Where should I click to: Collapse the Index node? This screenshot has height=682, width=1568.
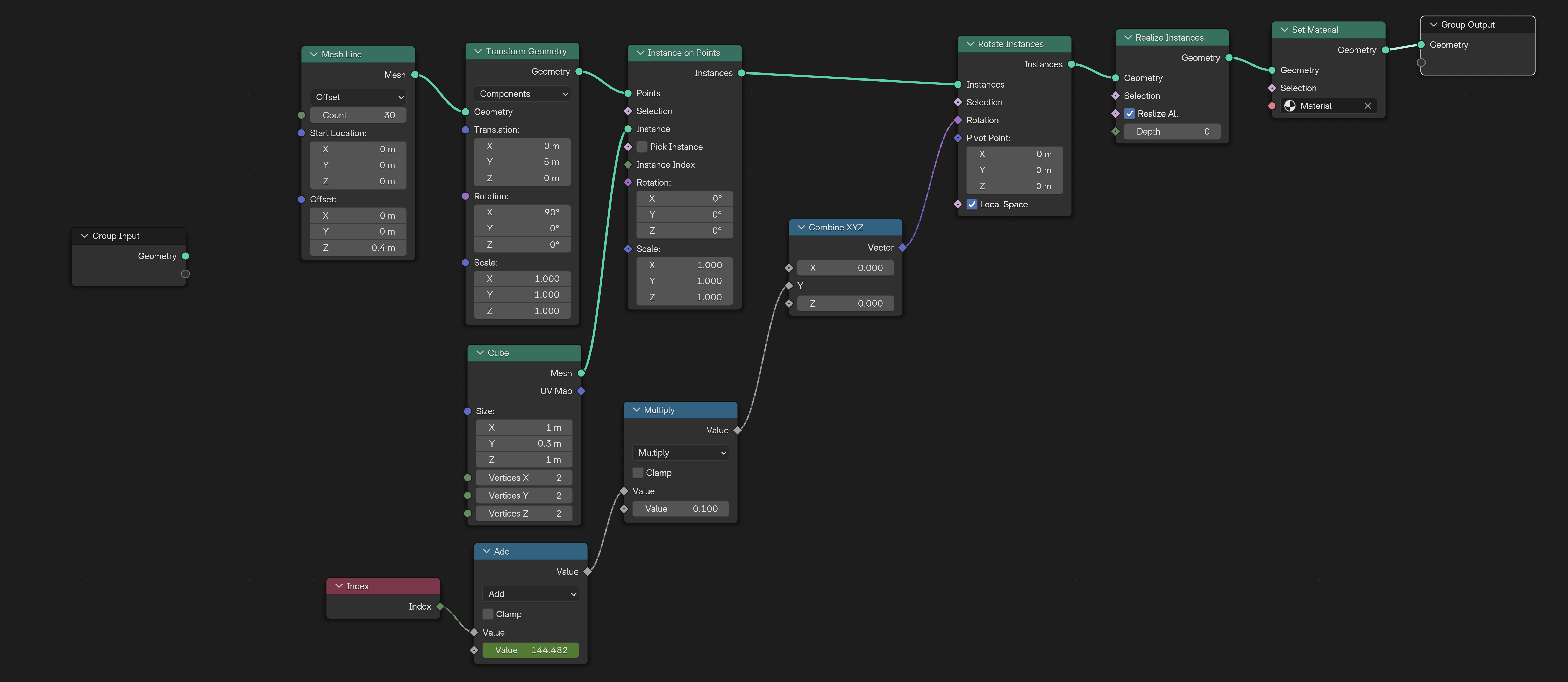tap(339, 586)
